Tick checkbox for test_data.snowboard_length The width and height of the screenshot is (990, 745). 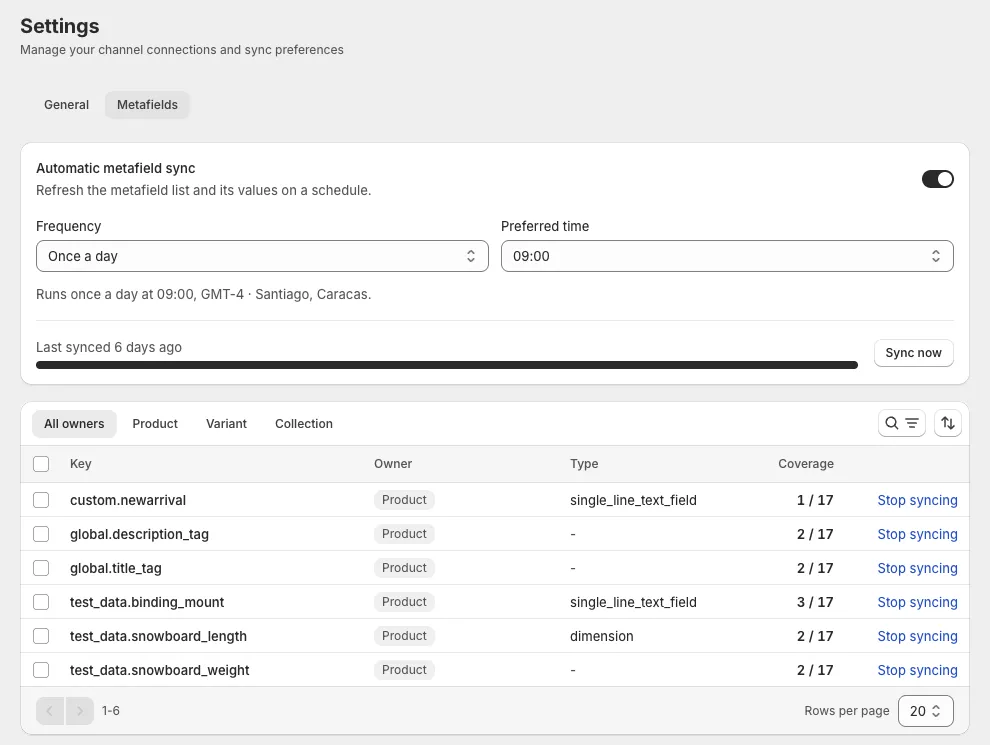[x=41, y=636]
